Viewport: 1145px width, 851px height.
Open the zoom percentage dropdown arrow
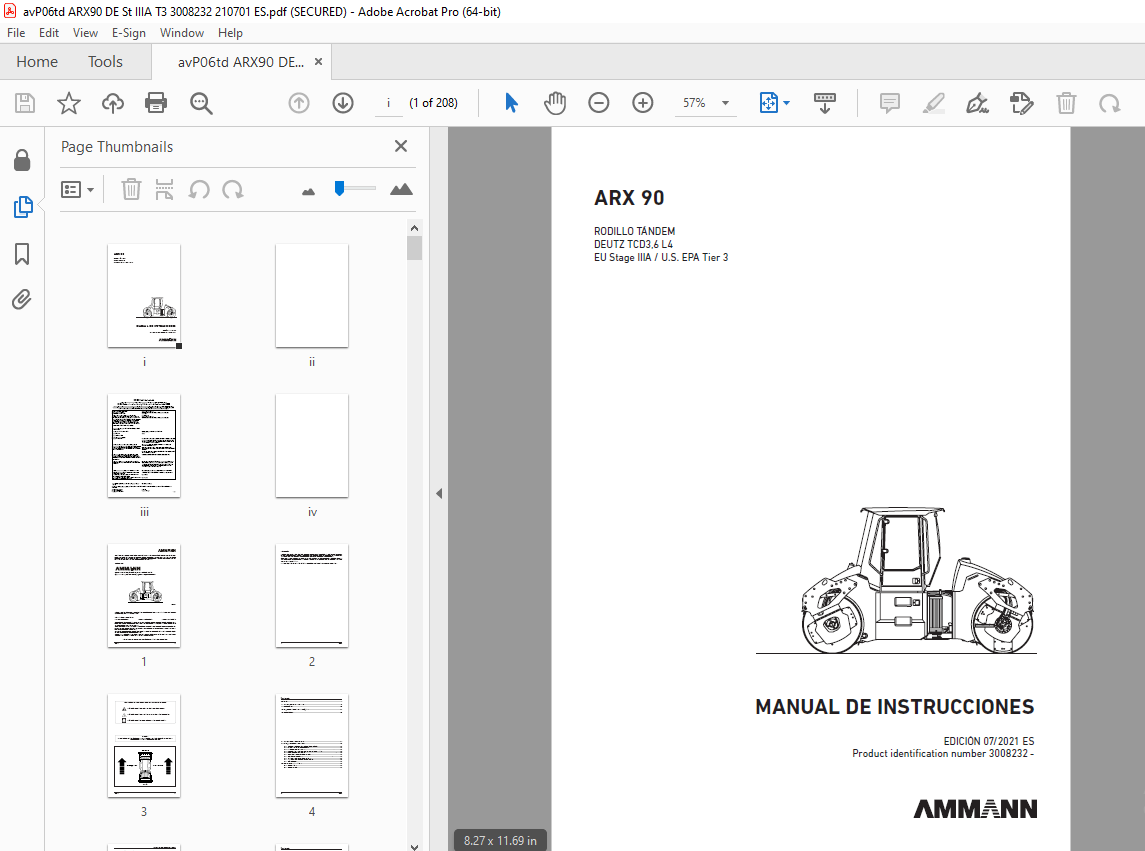coord(725,103)
